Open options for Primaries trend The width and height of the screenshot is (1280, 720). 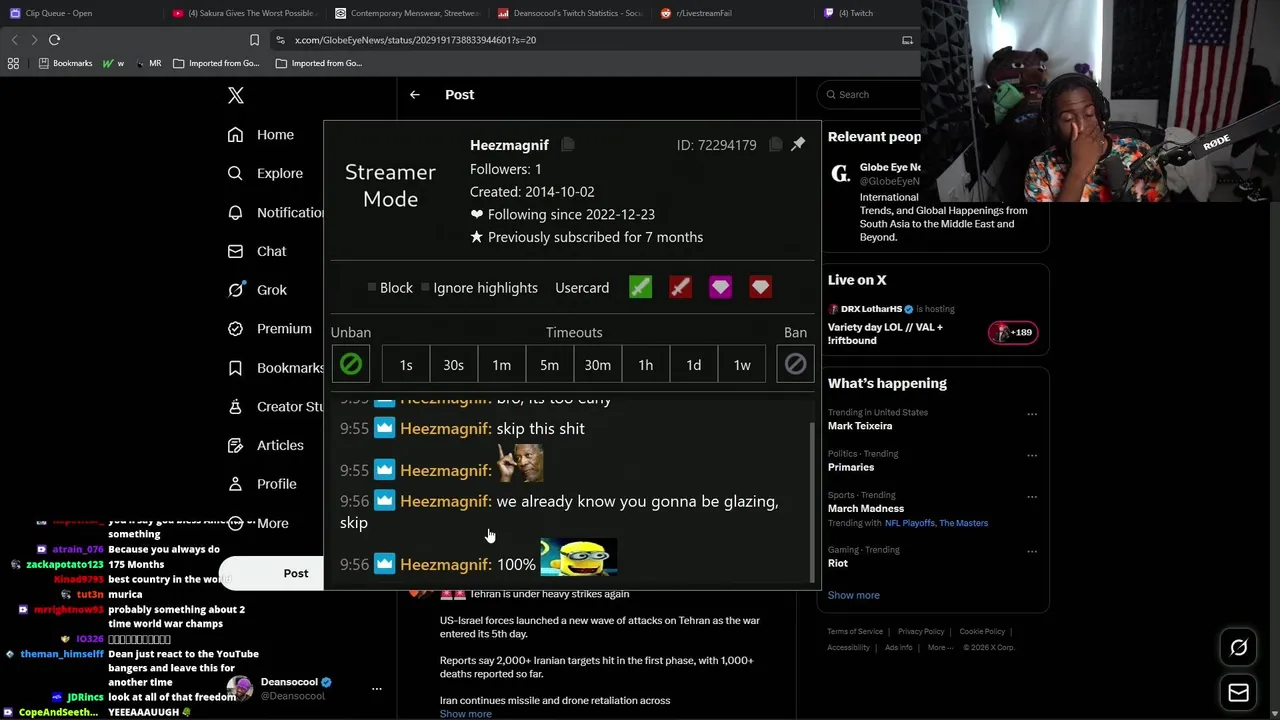pos(1032,455)
